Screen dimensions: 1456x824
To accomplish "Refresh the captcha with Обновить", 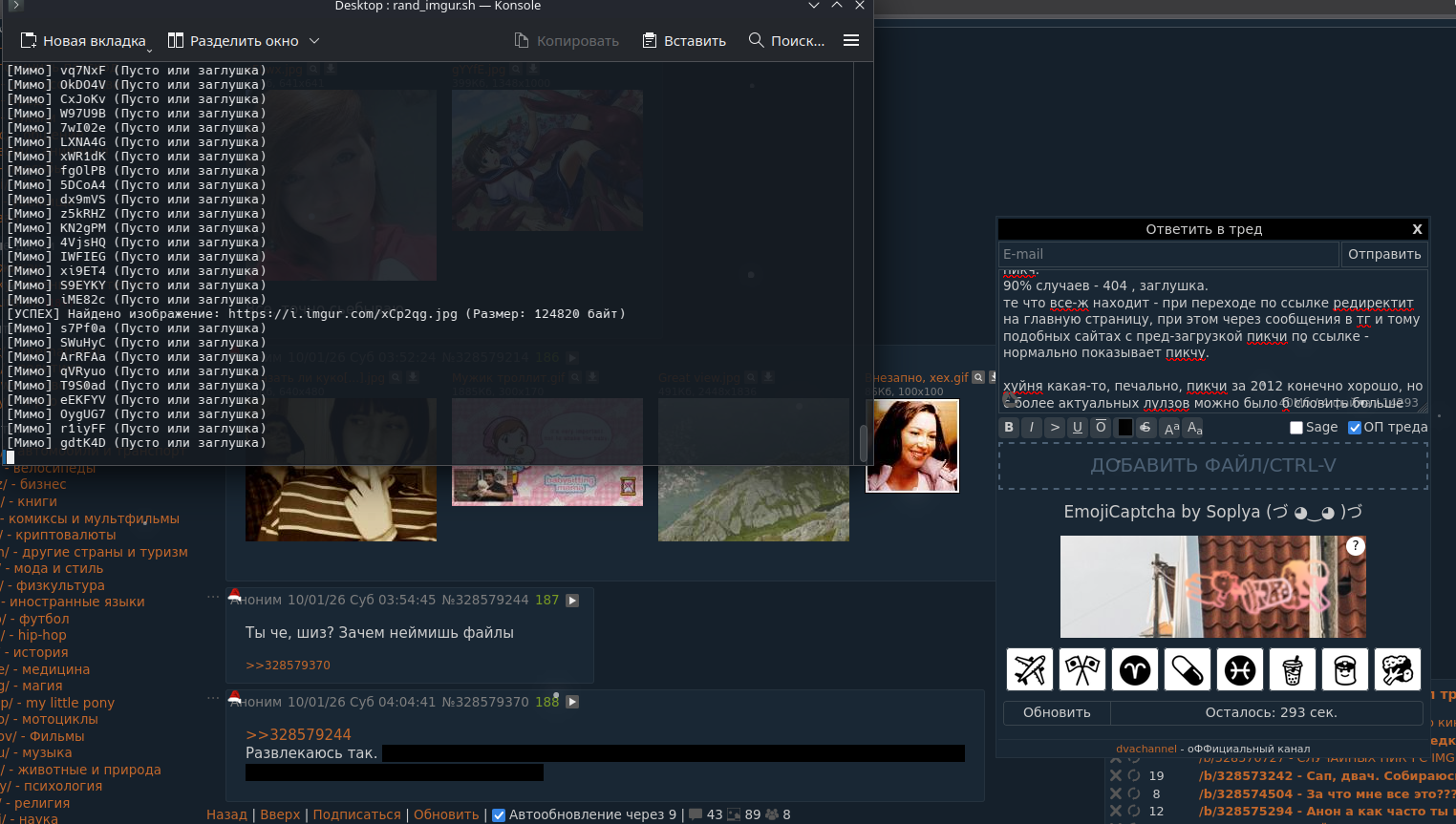I will (x=1057, y=712).
